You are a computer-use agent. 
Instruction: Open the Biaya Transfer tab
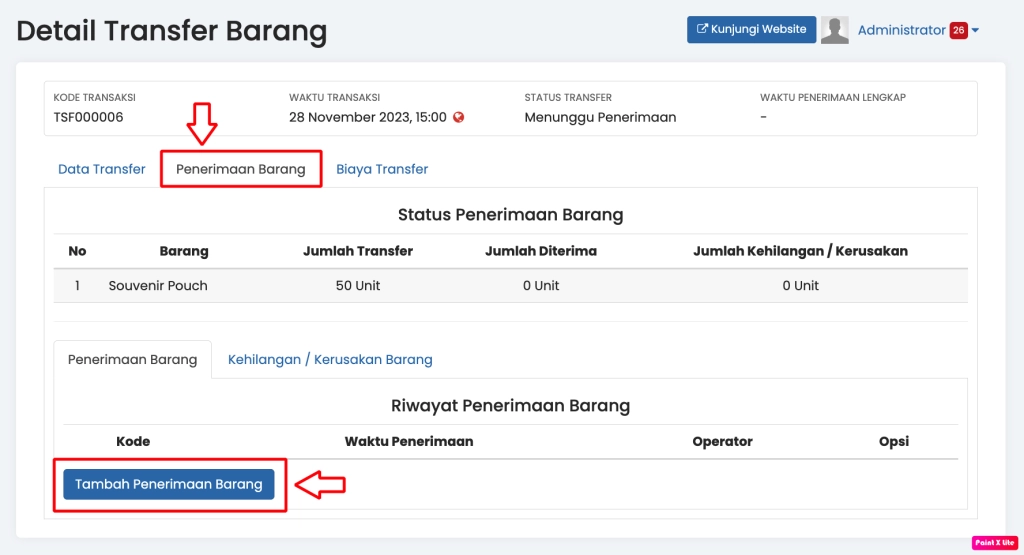coord(382,169)
